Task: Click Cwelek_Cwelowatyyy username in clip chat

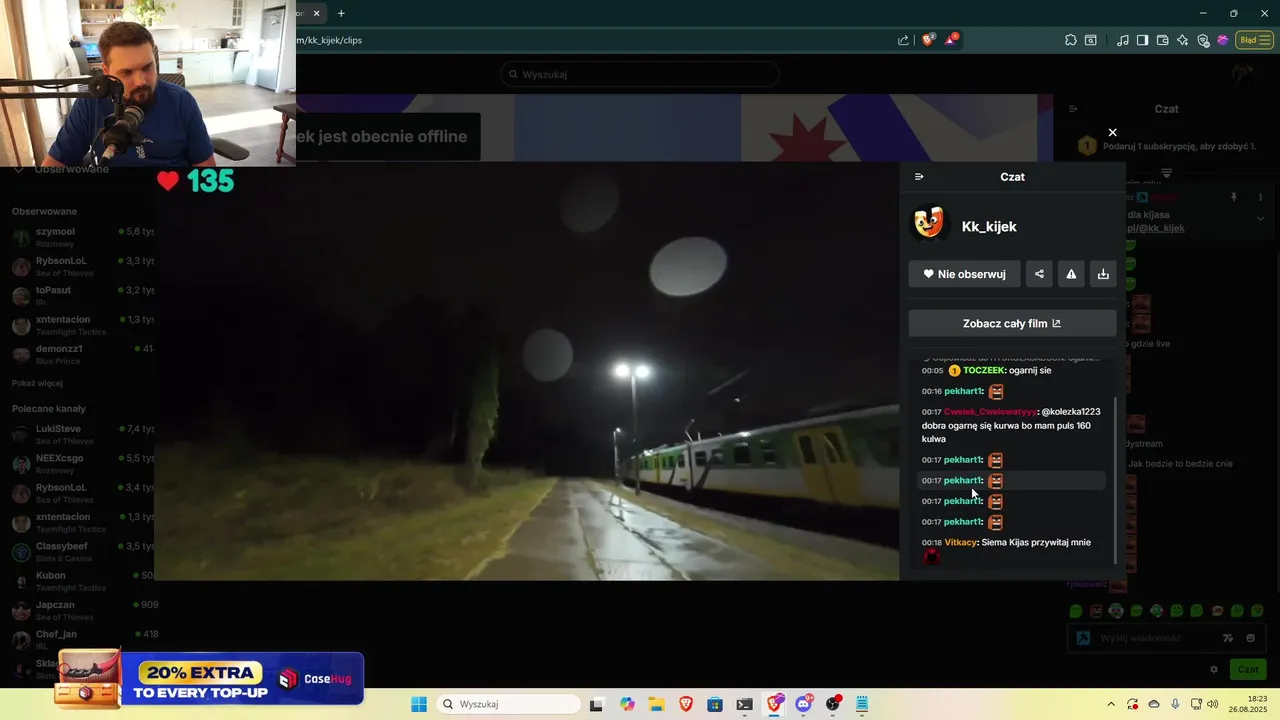Action: click(x=990, y=412)
